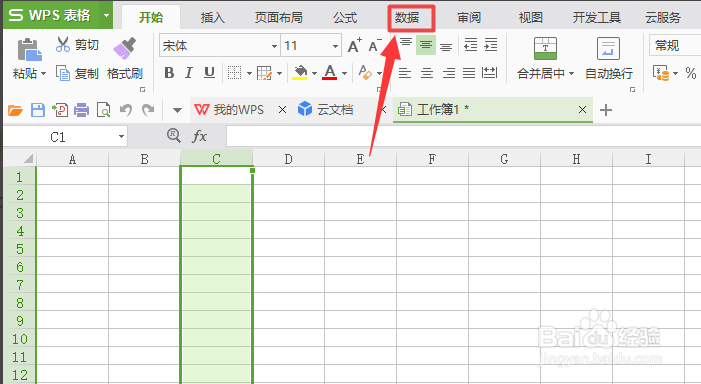Click the cell borders icon
701x384 pixels.
(x=234, y=72)
